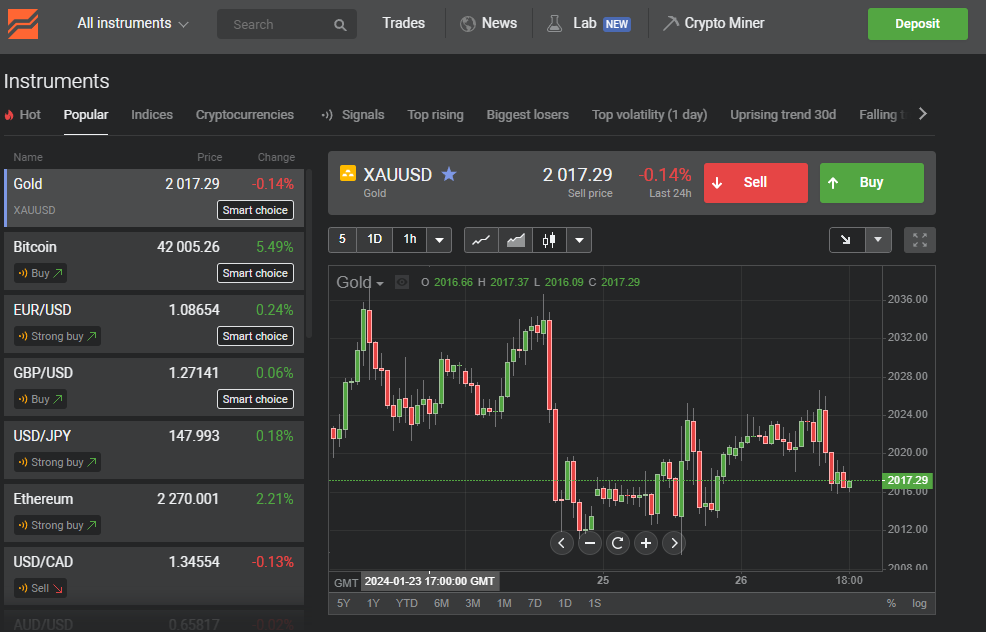Screen dimensions: 986x632
Task: Reset the chart view with refresh icon
Action: pyautogui.click(x=618, y=543)
